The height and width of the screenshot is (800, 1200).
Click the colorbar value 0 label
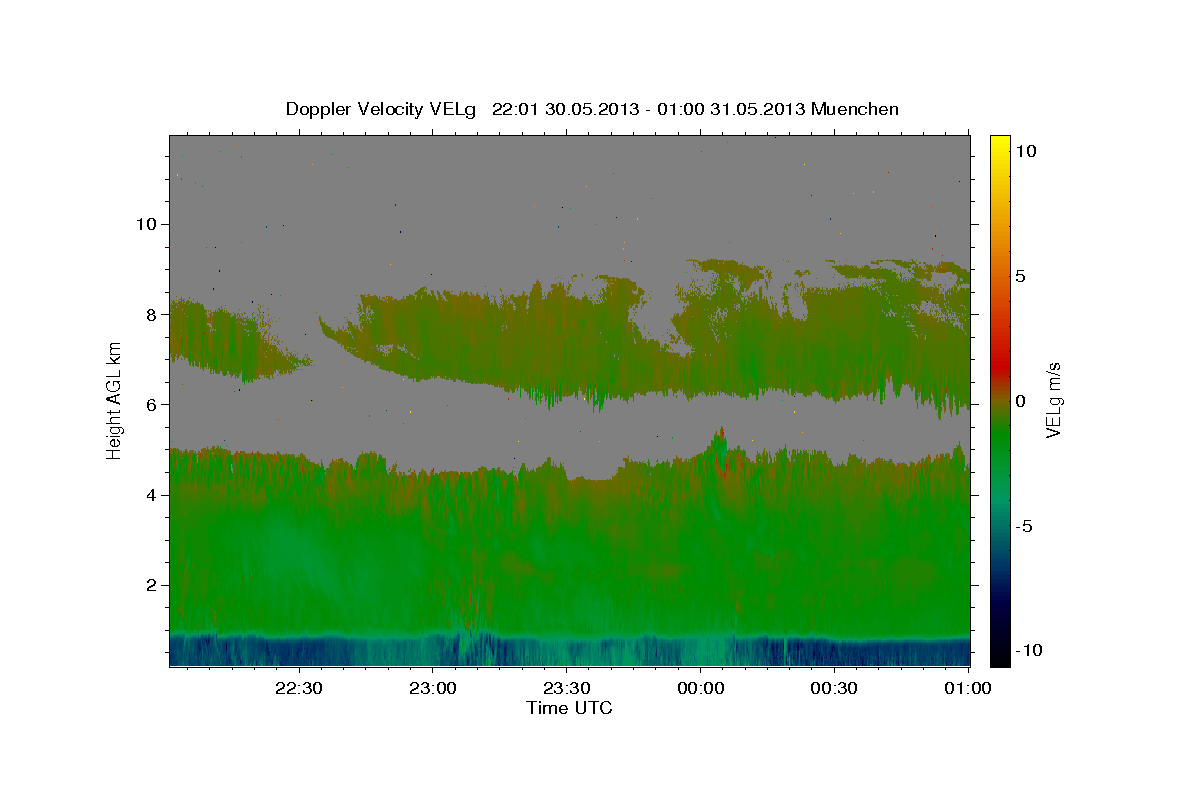[1020, 401]
